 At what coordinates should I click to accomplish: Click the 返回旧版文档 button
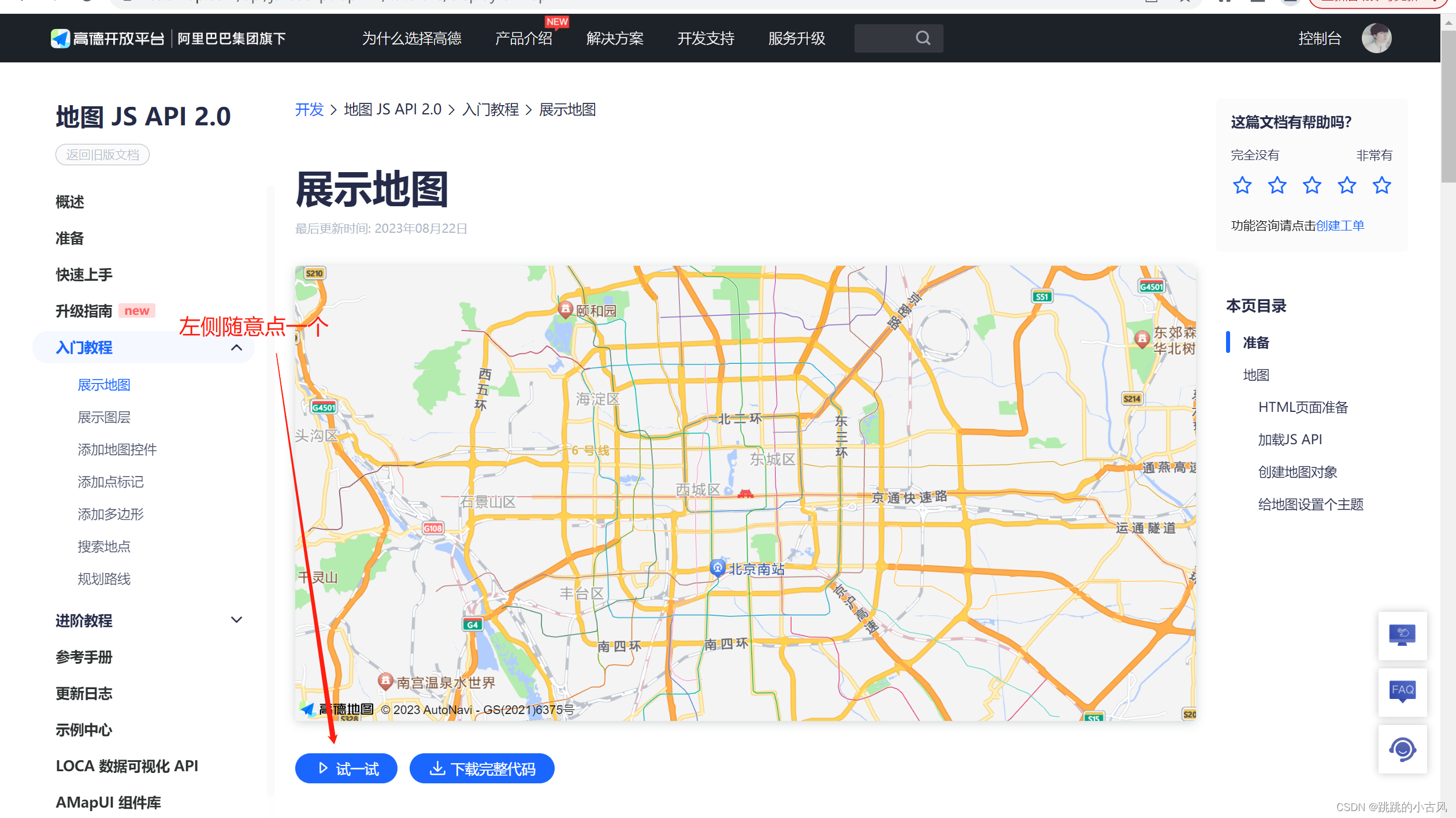click(102, 155)
